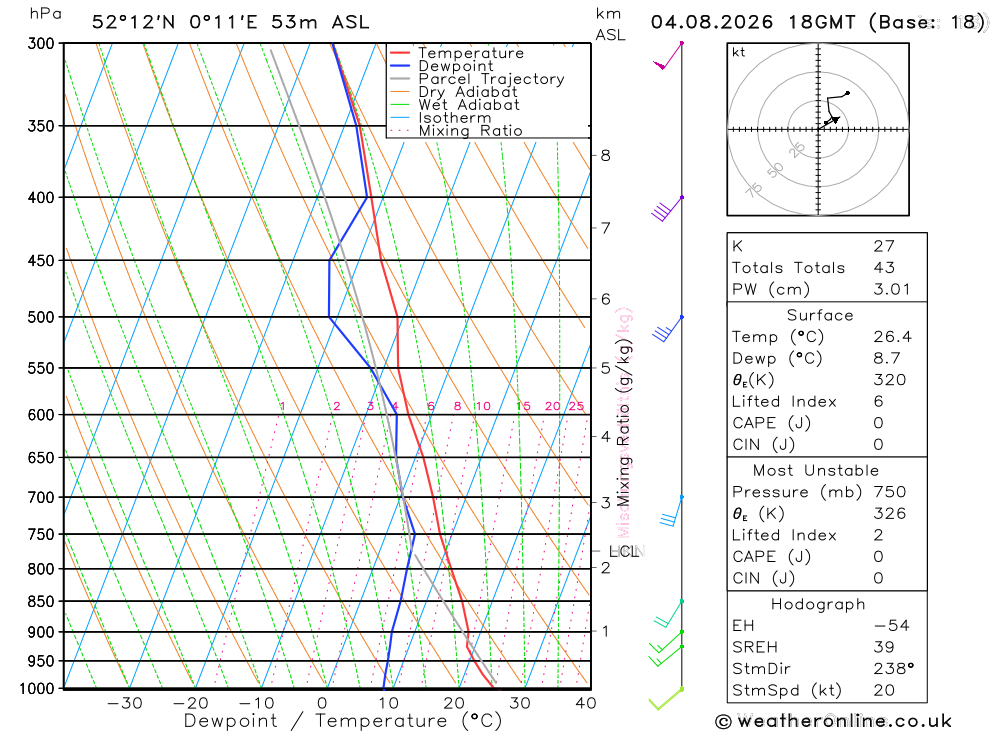The height and width of the screenshot is (733, 1000).
Task: Click the yellow-green wind barb at 1000 hPa
Action: 666,699
